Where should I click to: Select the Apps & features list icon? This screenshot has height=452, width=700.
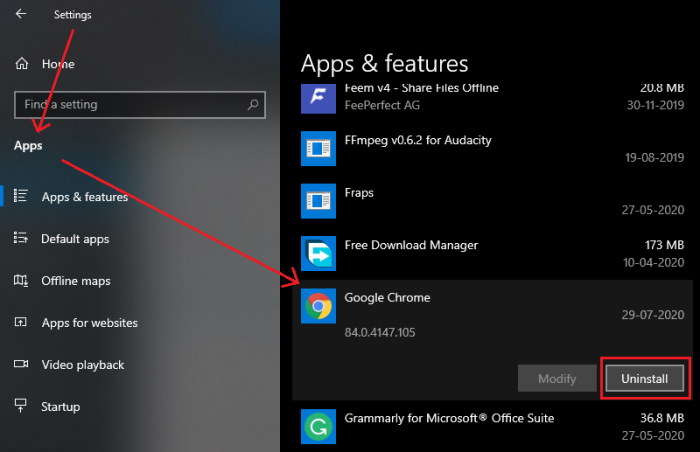click(21, 196)
